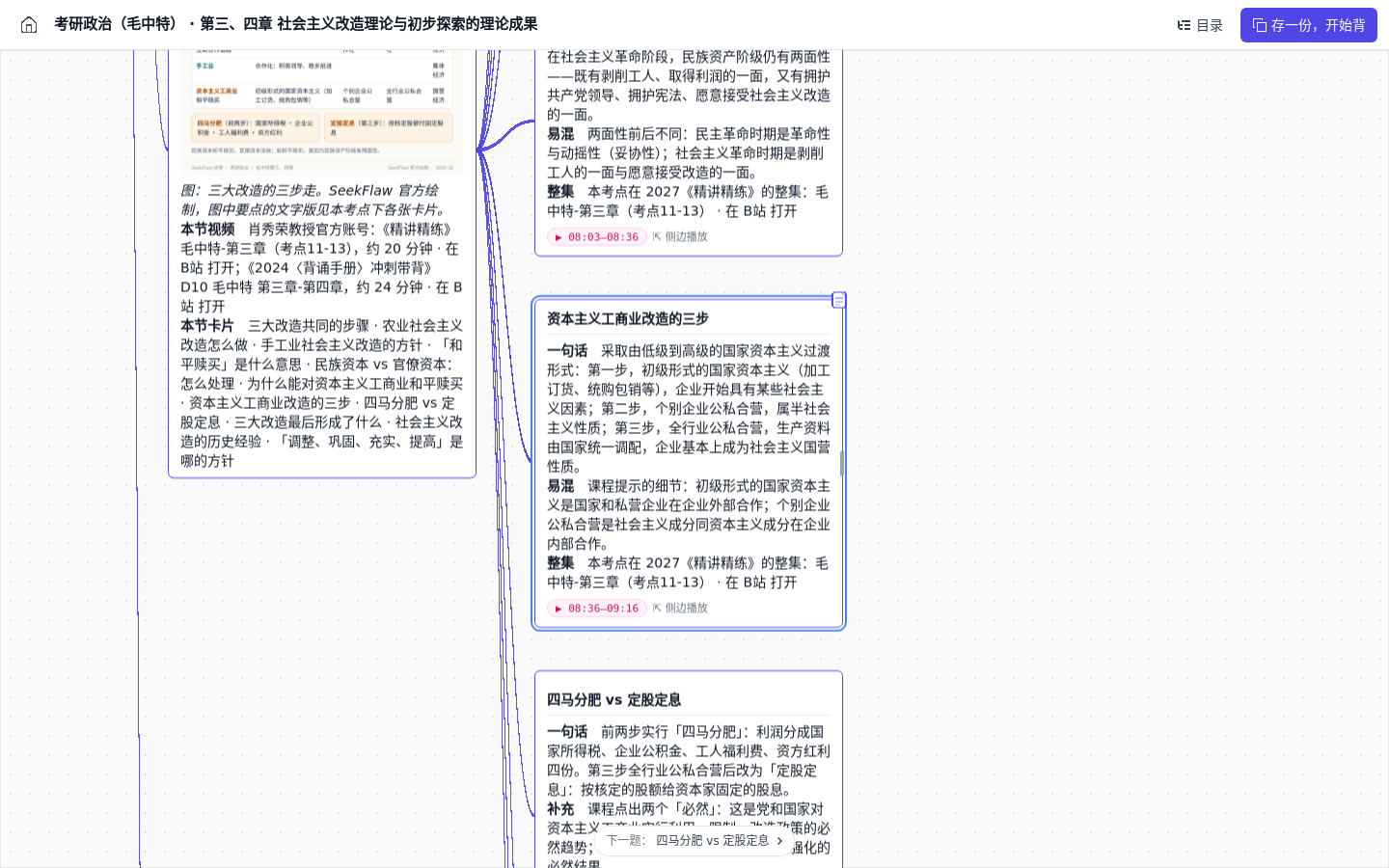This screenshot has width=1389, height=868.
Task: Click the 本节视频 label in the left card
Action: point(207,230)
